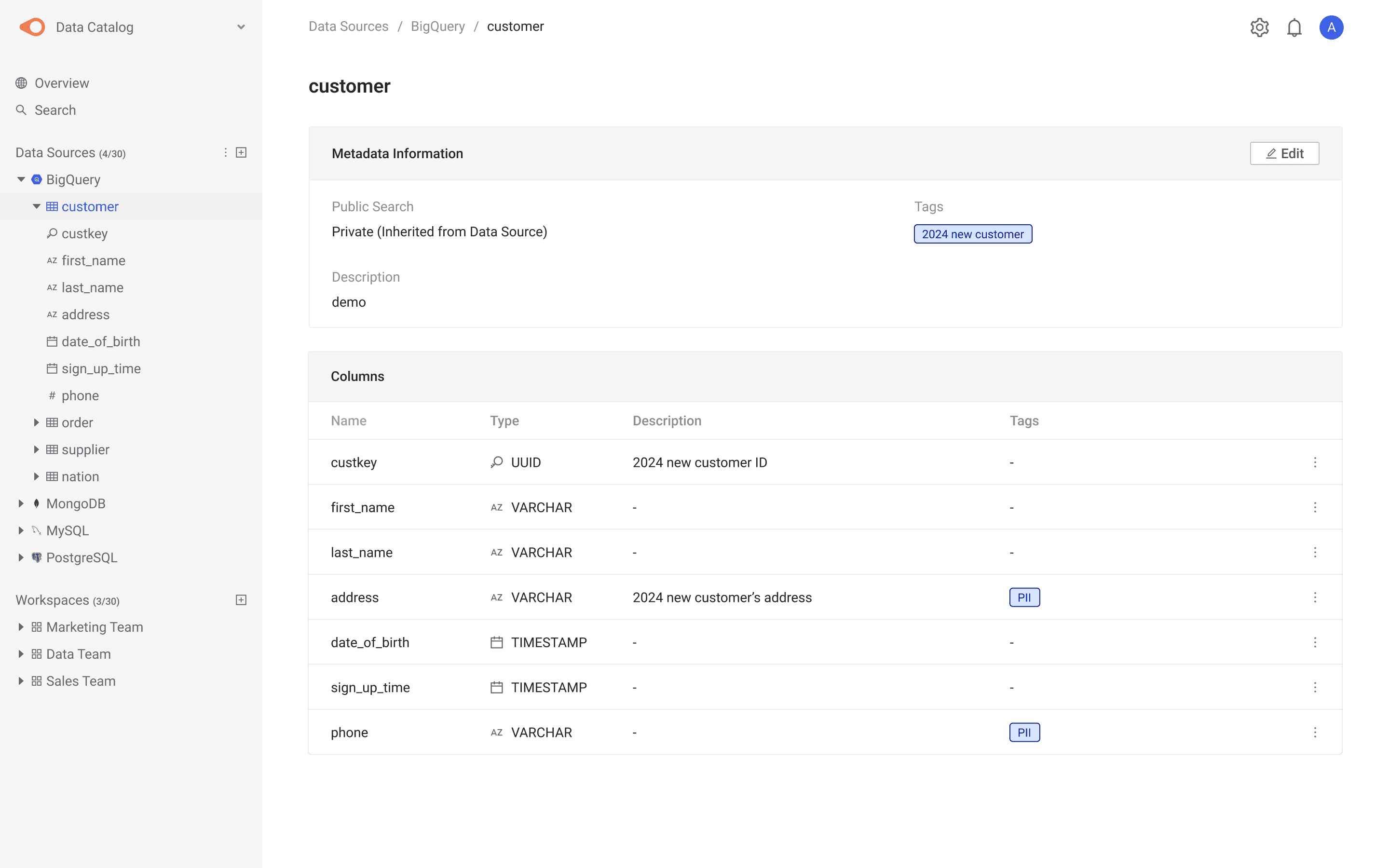Select date_of_birth in the sidebar tree
Screen dimensions: 1389x868
[x=100, y=341]
